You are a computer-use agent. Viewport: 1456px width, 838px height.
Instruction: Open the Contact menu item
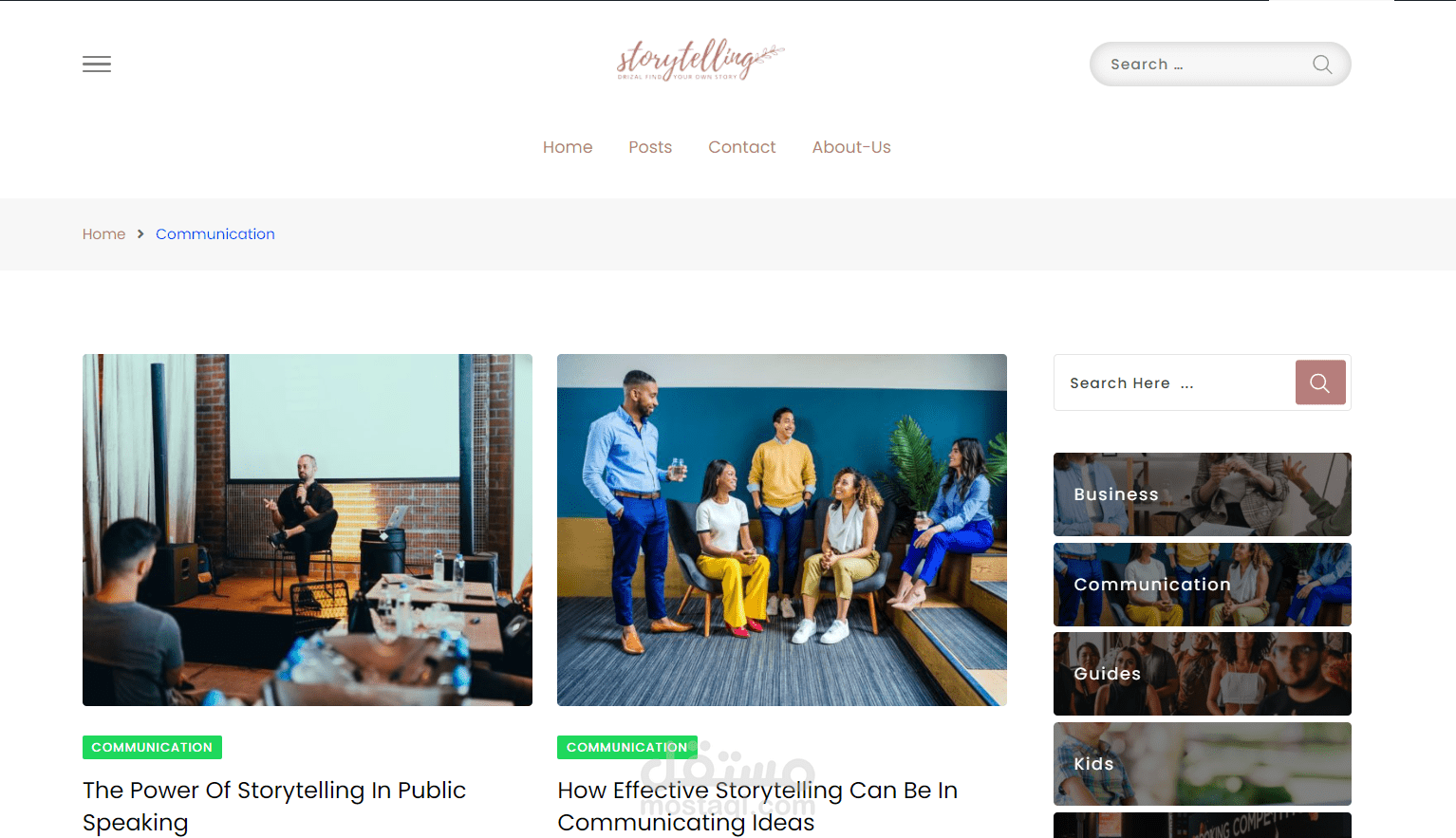[x=742, y=147]
